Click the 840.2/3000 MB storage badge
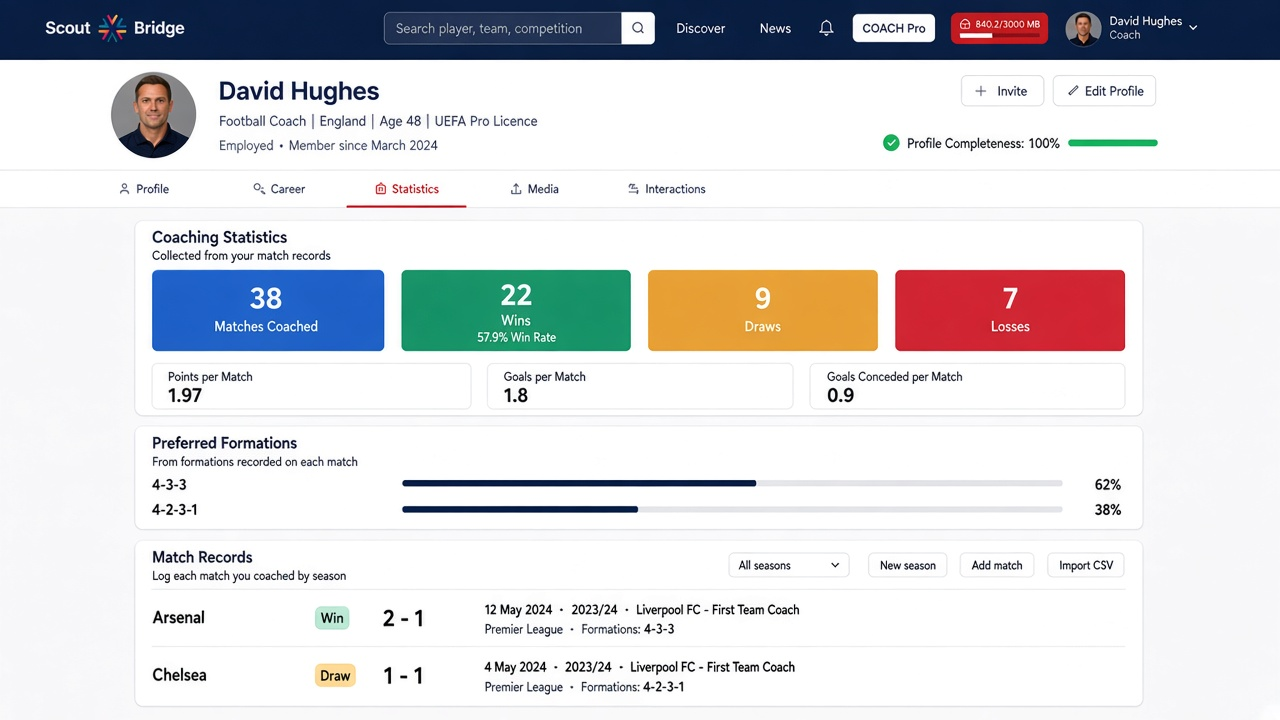Screen dimensions: 1280x720 999,28
